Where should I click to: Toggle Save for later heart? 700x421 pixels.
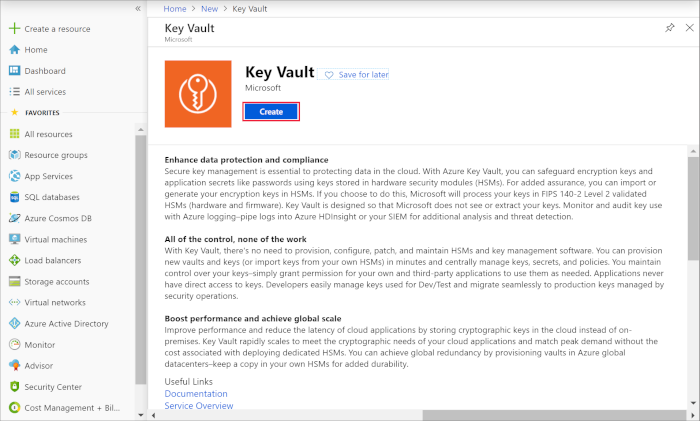coord(329,75)
